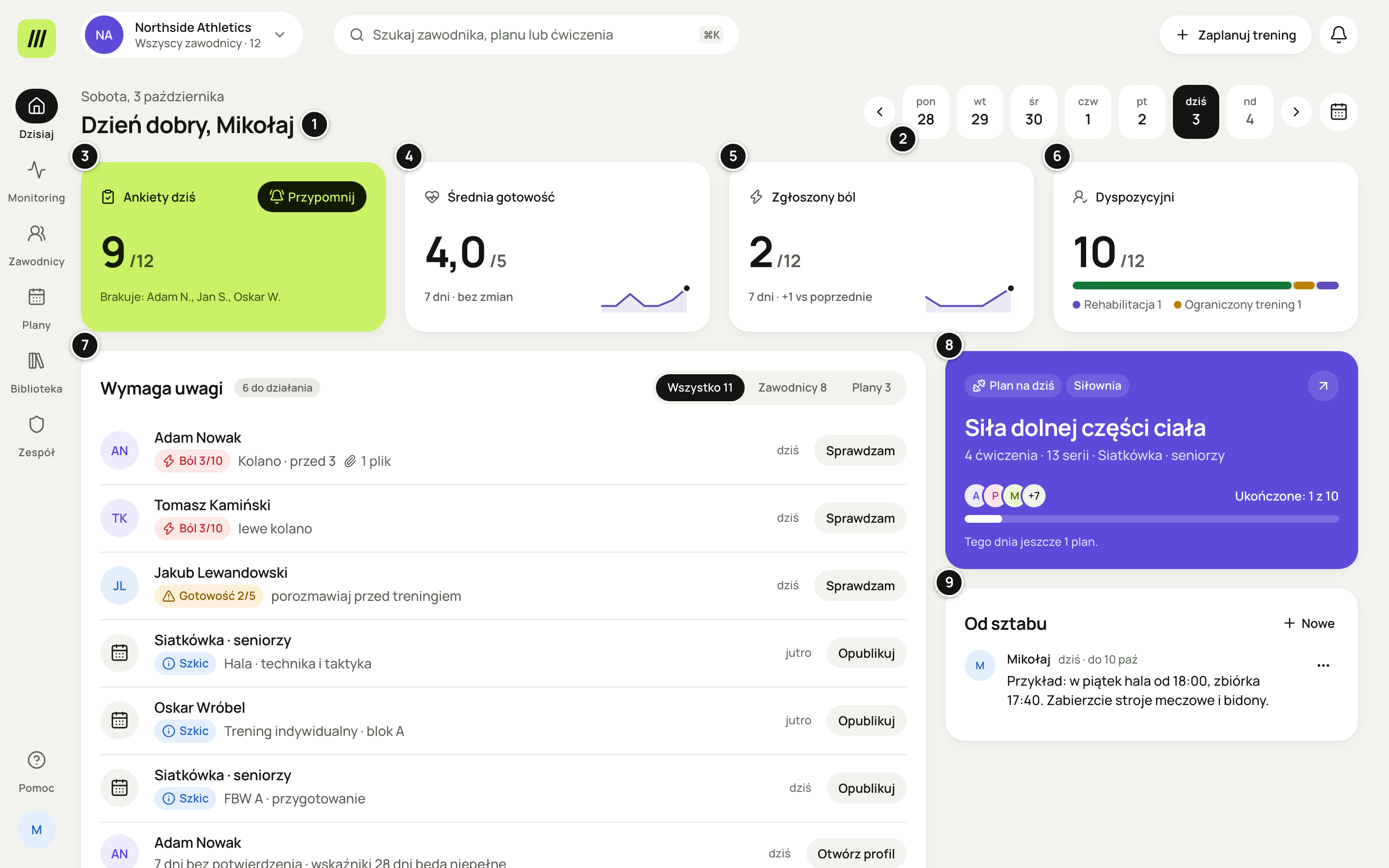1389x868 pixels.
Task: Go to Zawodnicy in the sidebar
Action: click(36, 244)
